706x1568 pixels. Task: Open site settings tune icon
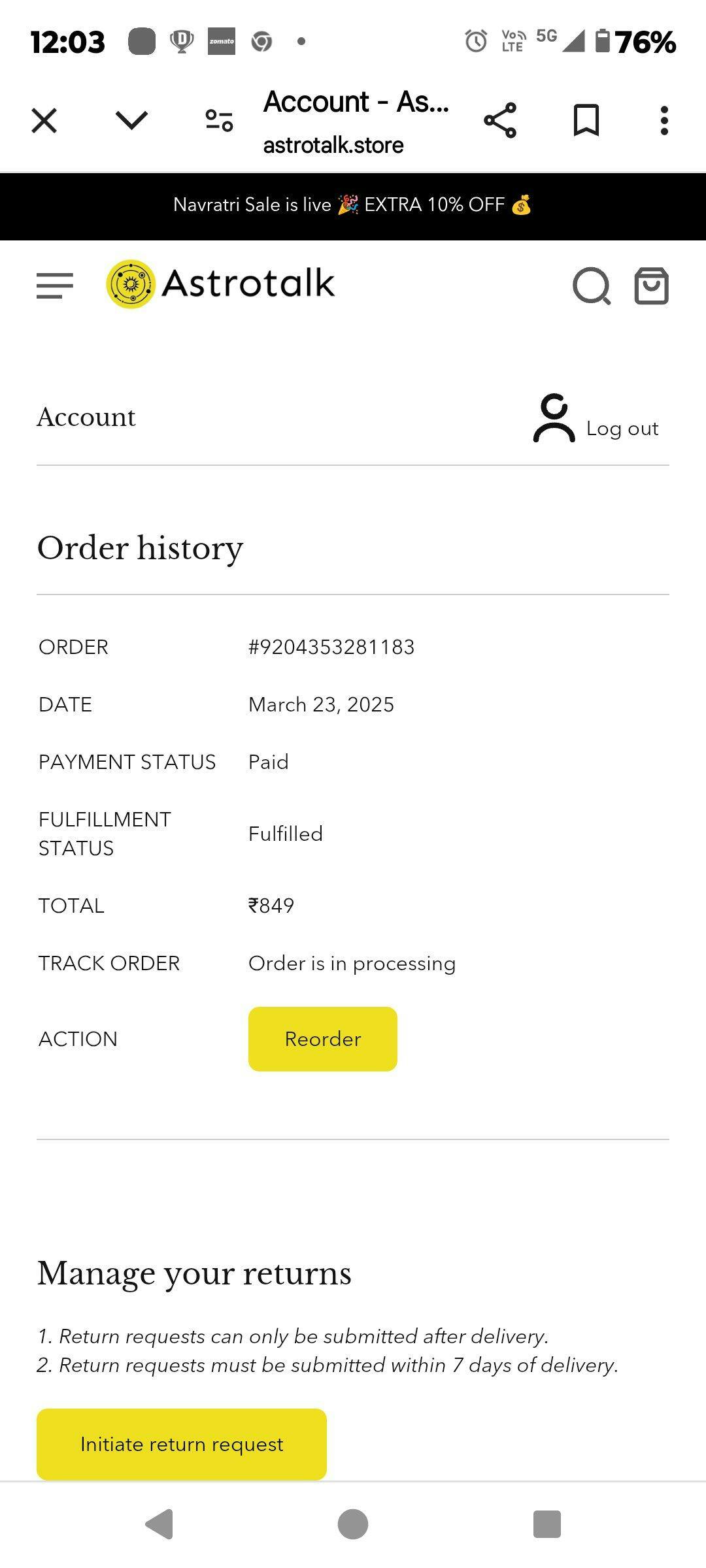point(219,121)
